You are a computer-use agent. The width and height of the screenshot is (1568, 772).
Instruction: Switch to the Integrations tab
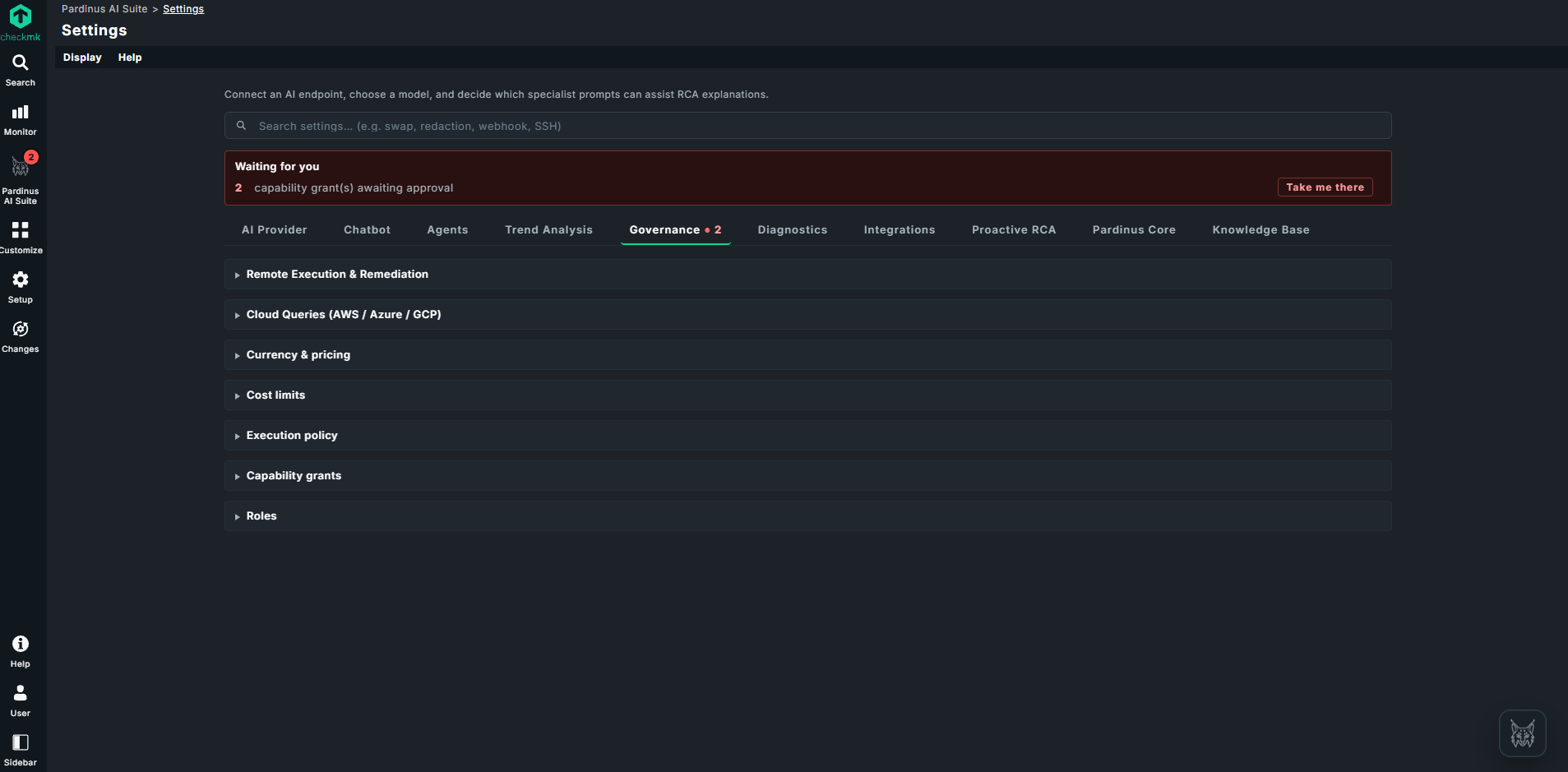point(900,230)
